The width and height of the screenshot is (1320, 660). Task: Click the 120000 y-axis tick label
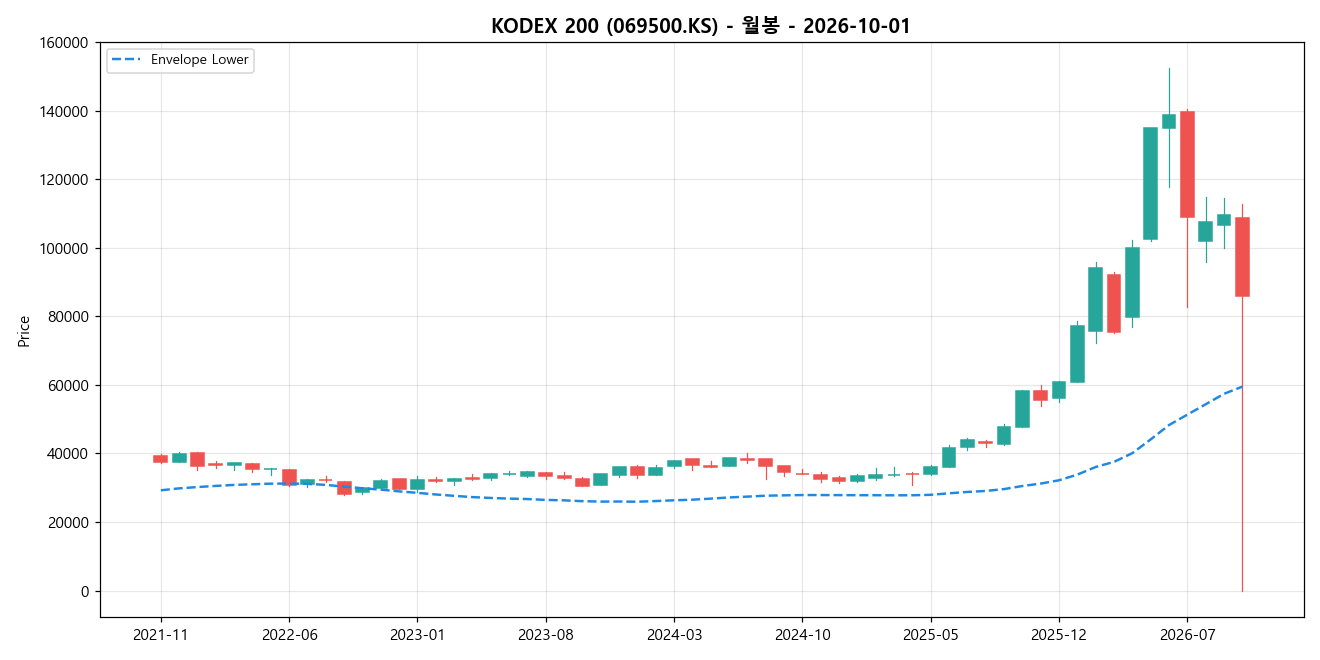coord(65,180)
